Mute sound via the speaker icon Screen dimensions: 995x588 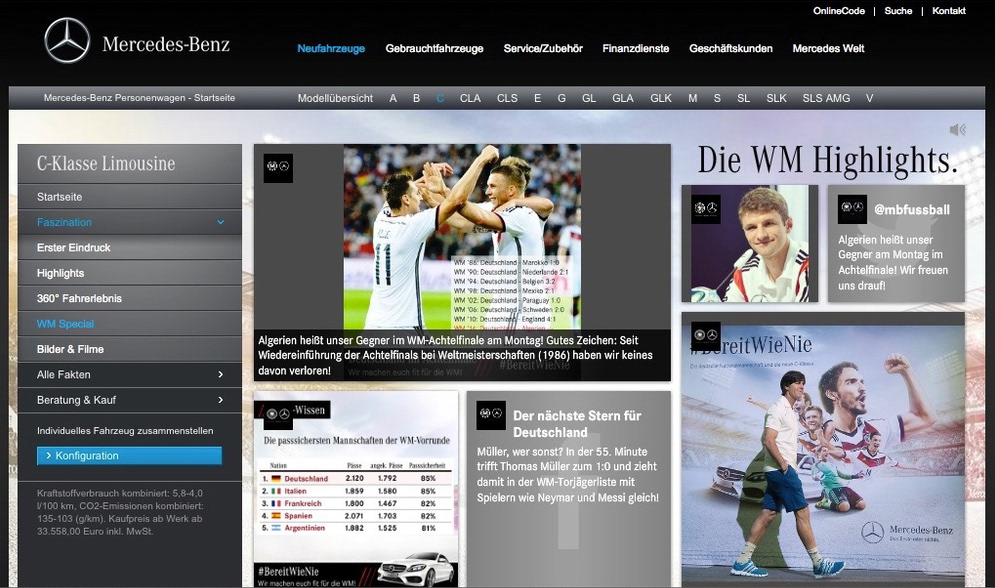click(958, 130)
